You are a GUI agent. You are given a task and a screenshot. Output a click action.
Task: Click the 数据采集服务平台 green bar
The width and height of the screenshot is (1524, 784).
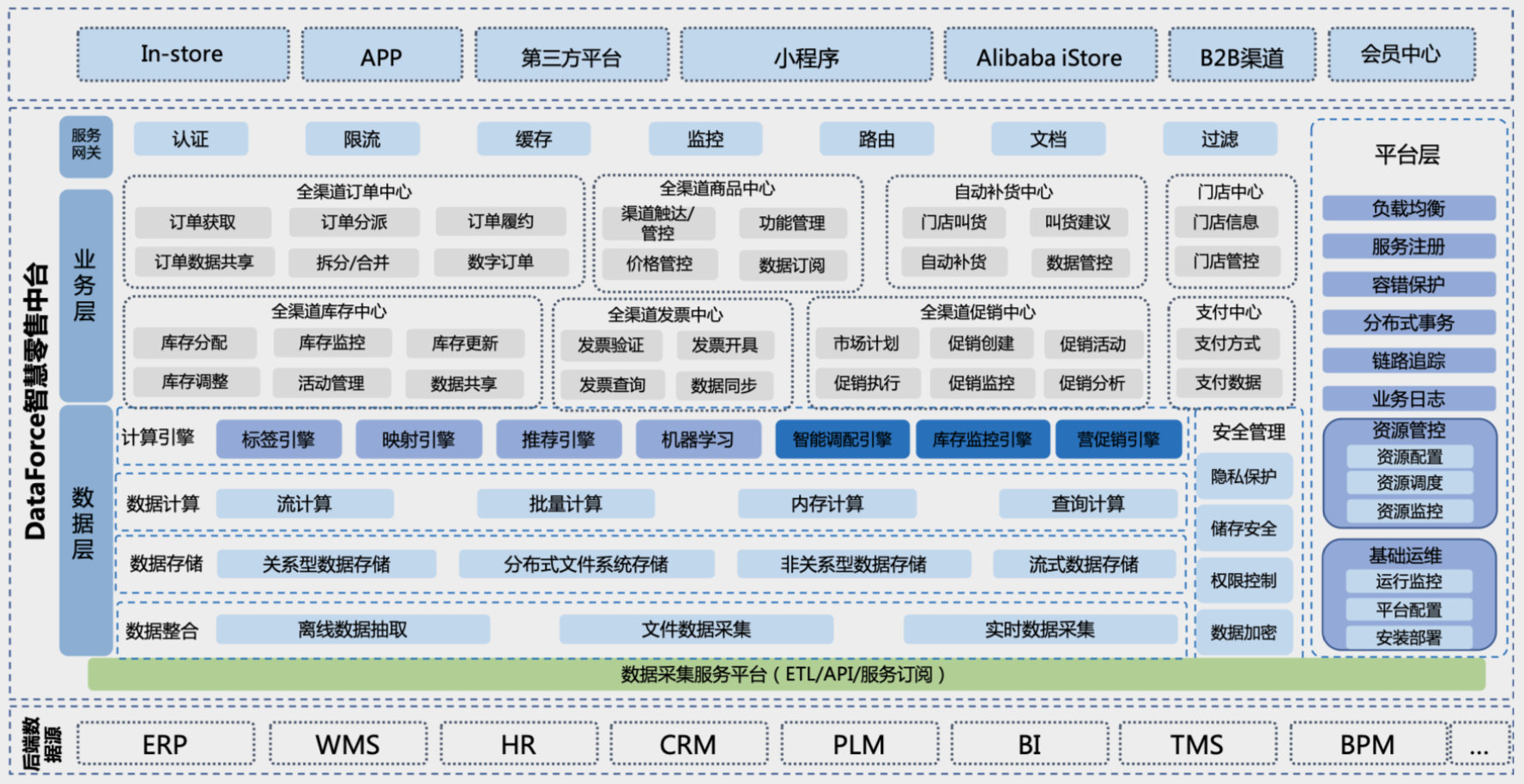pos(781,674)
